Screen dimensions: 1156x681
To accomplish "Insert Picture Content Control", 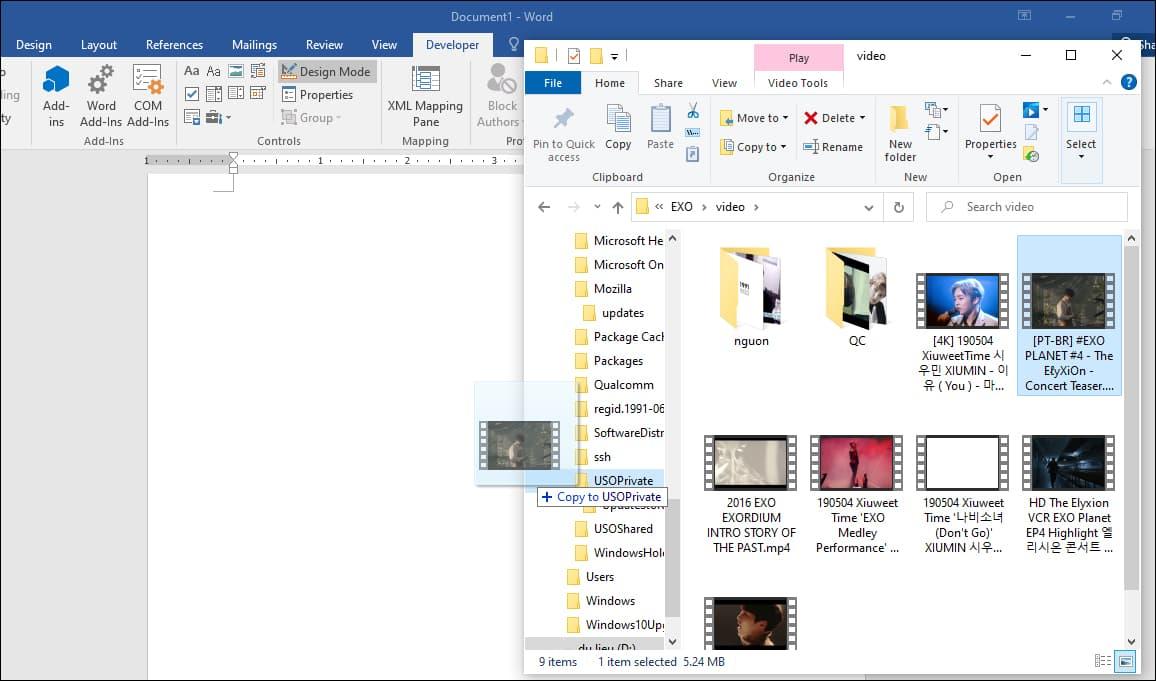I will click(x=236, y=71).
